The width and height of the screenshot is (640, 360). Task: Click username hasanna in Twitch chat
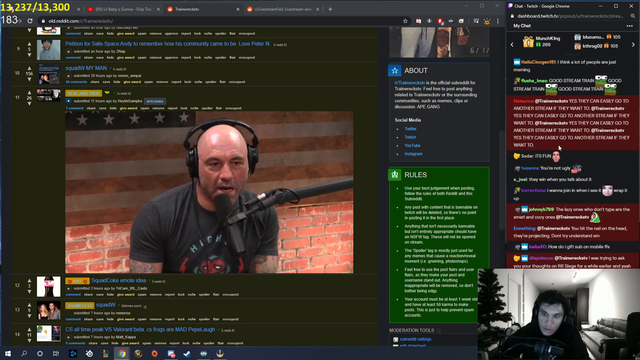click(x=530, y=168)
